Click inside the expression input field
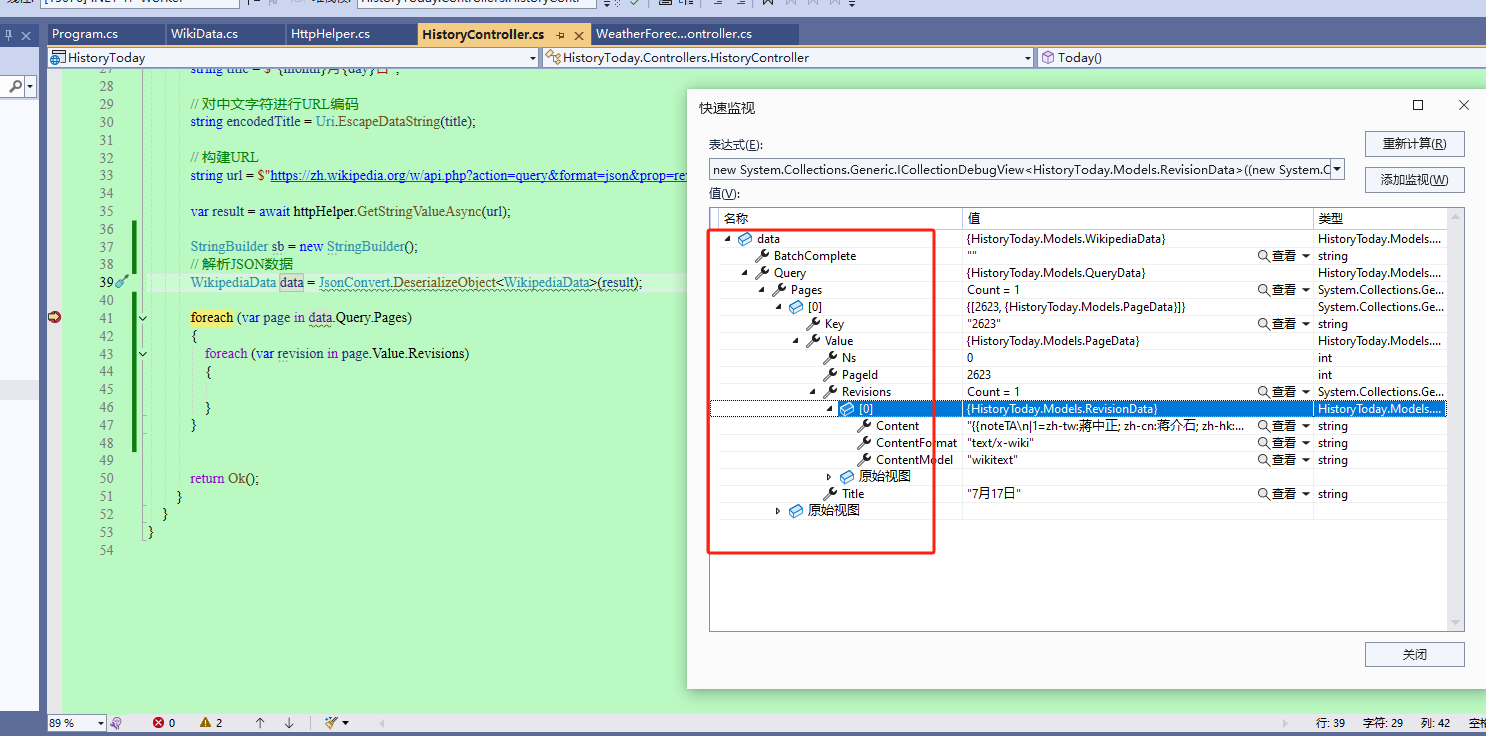This screenshot has height=736, width=1486. pyautogui.click(x=1020, y=170)
